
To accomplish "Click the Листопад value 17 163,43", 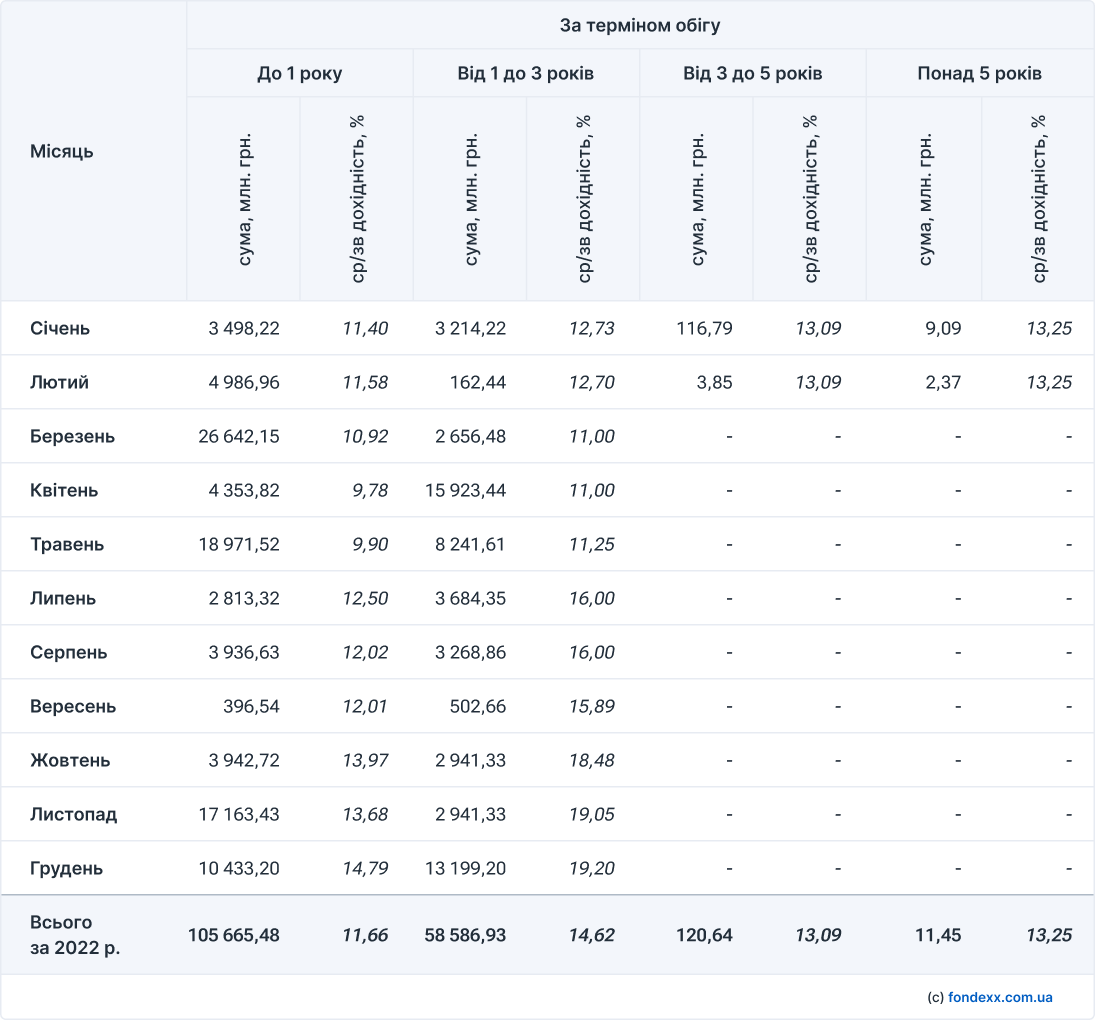I will [238, 815].
